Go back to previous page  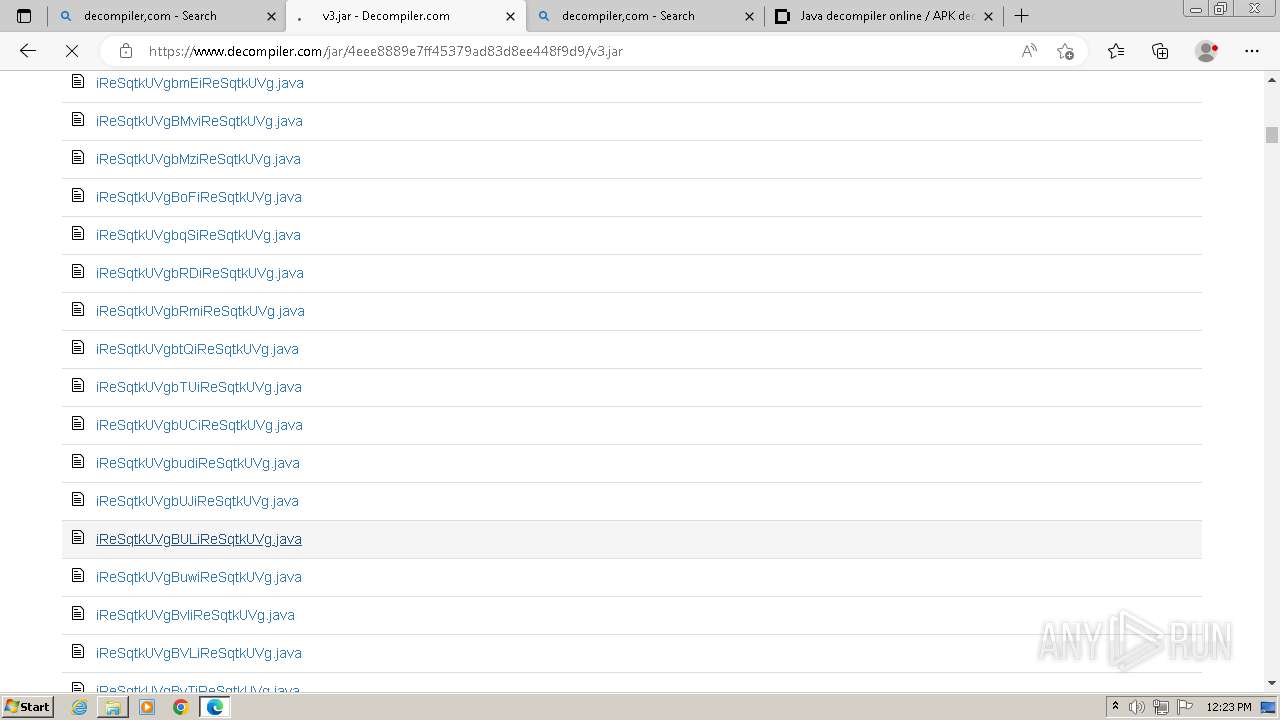tap(28, 51)
